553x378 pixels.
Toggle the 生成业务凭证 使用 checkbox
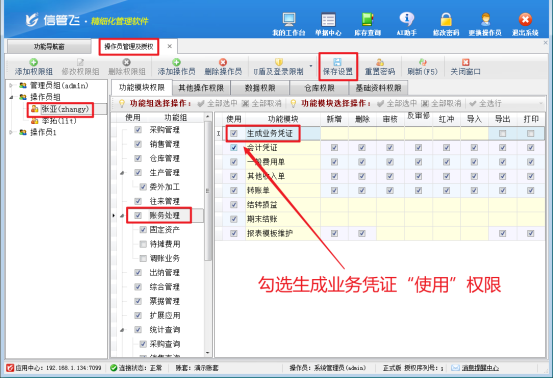(x=233, y=133)
